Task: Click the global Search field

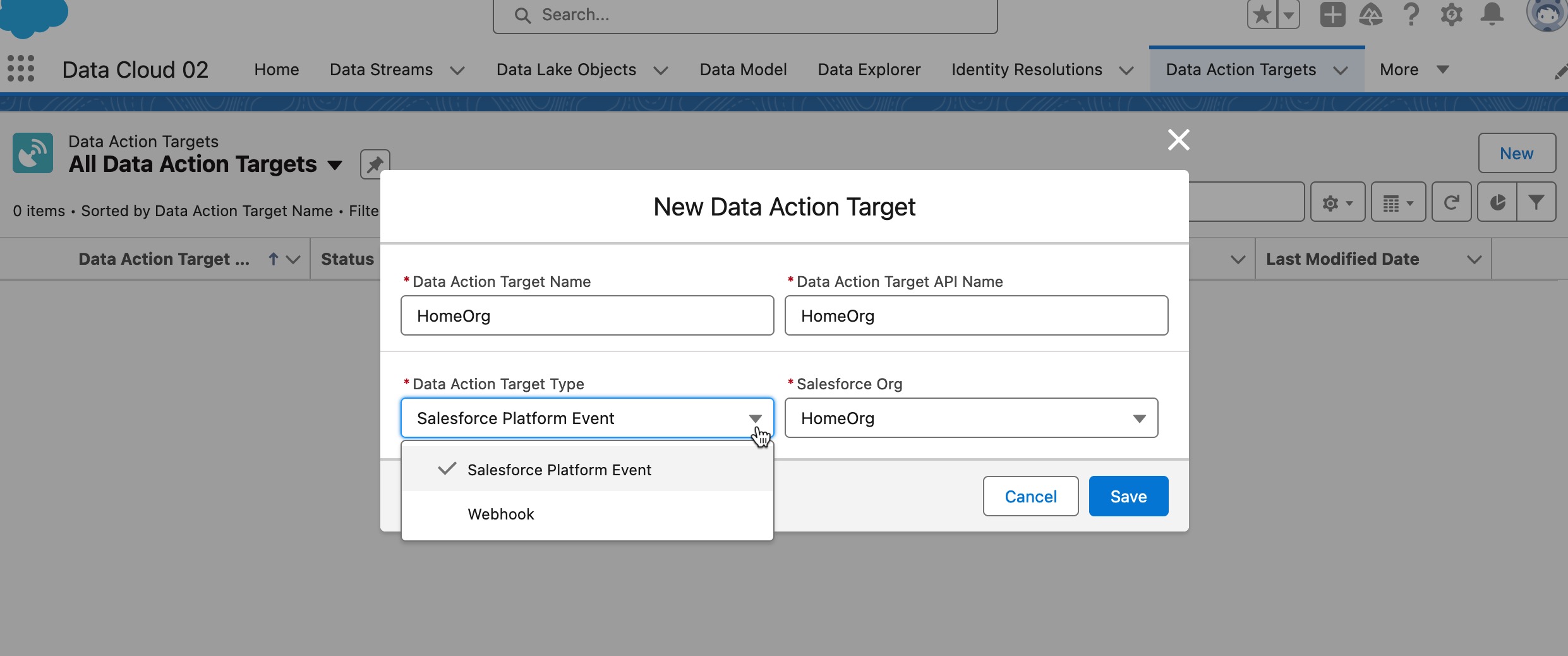Action: click(x=745, y=15)
